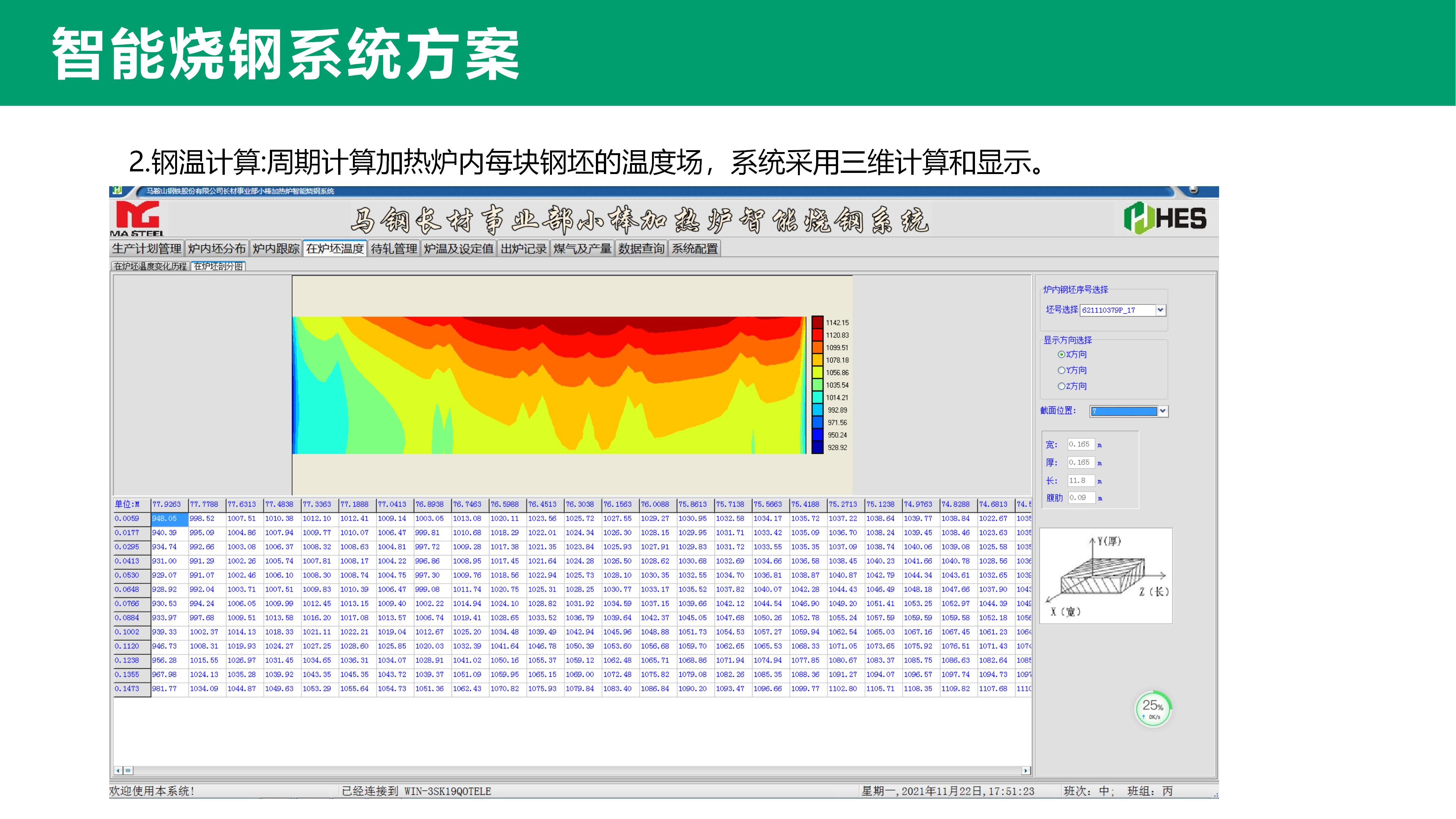Click column header 74.6813
Viewport: 1456px width, 819px height.
pyautogui.click(x=996, y=504)
